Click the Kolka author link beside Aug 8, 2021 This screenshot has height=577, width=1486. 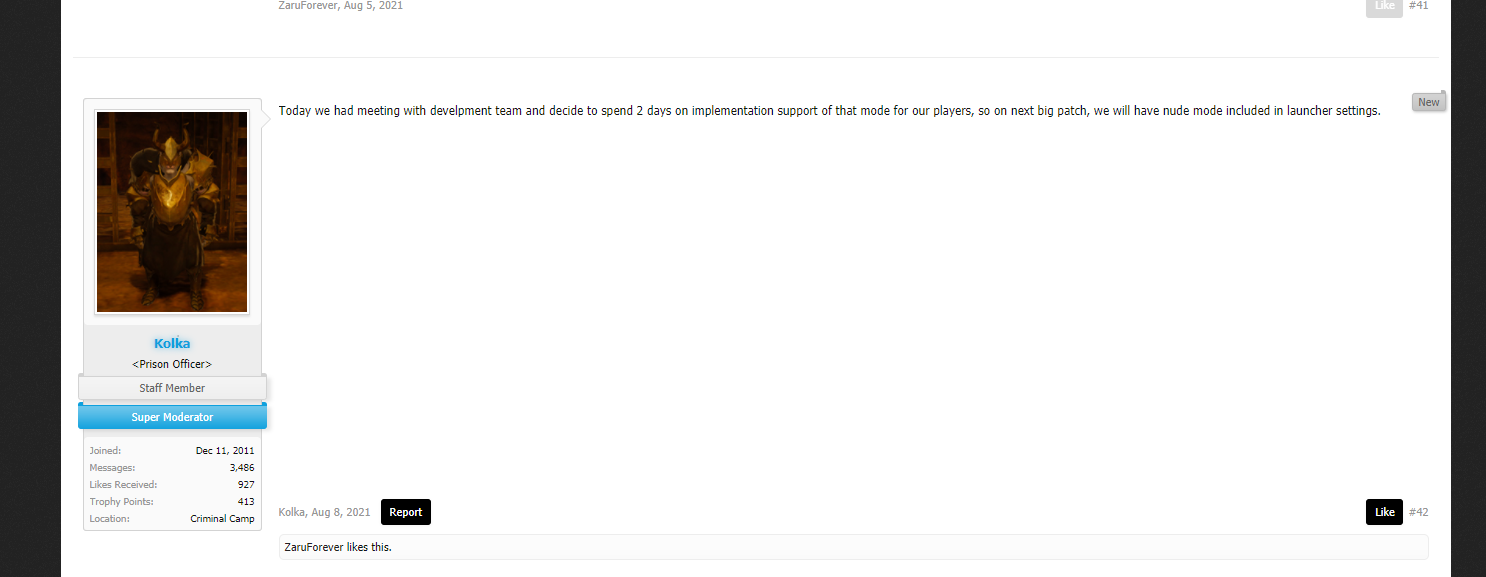pyautogui.click(x=292, y=512)
